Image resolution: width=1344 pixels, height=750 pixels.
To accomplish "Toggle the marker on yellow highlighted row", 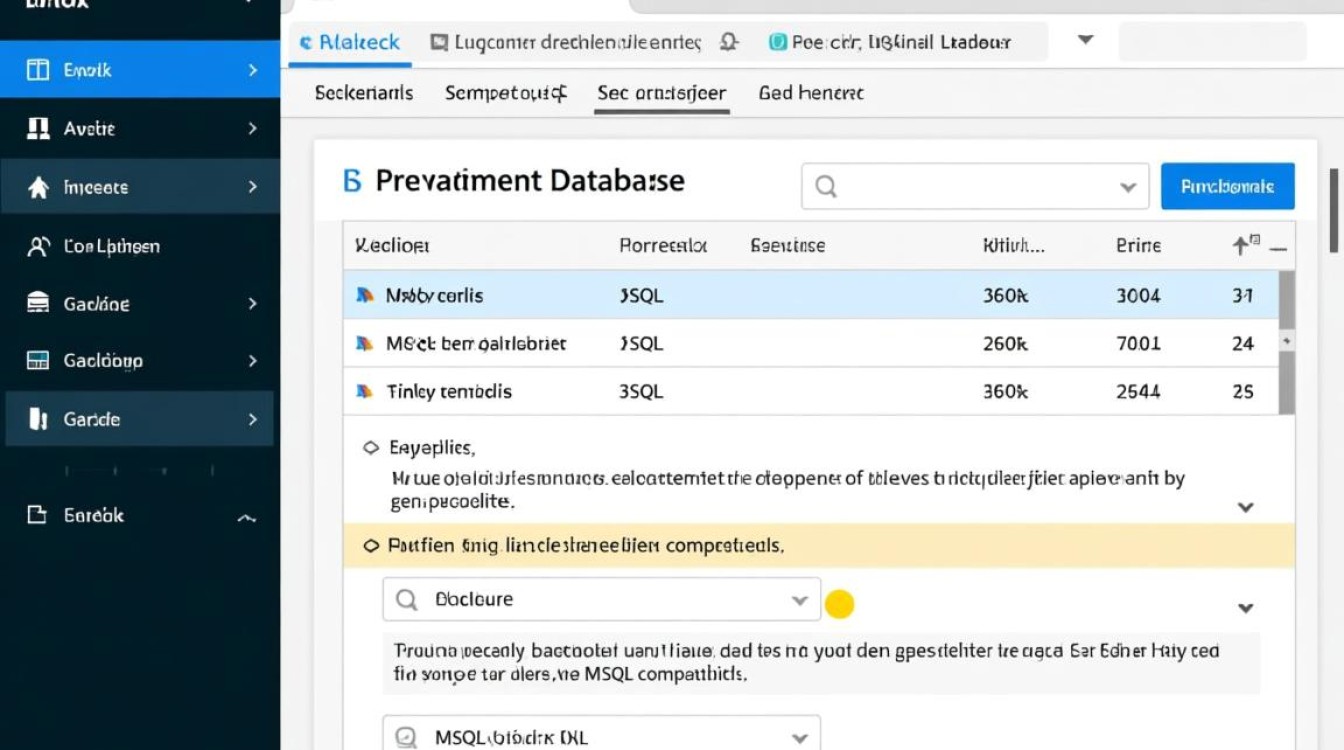I will [371, 546].
